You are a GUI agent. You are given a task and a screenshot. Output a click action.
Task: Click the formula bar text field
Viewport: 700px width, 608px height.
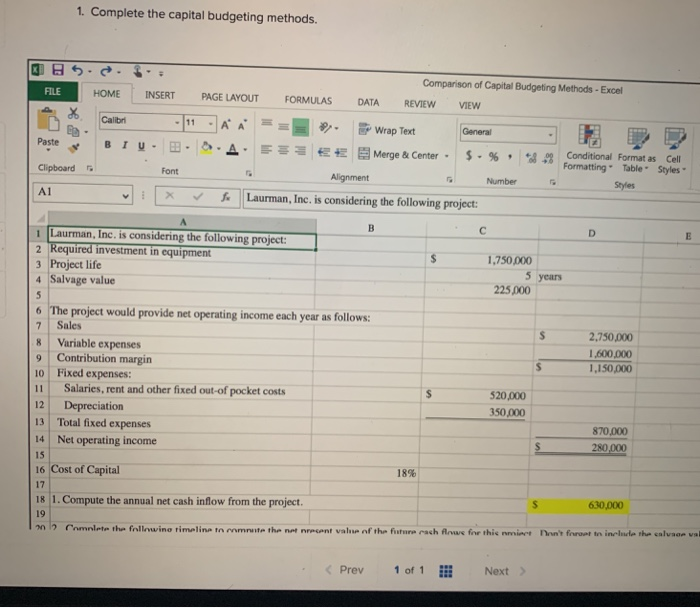click(x=471, y=202)
